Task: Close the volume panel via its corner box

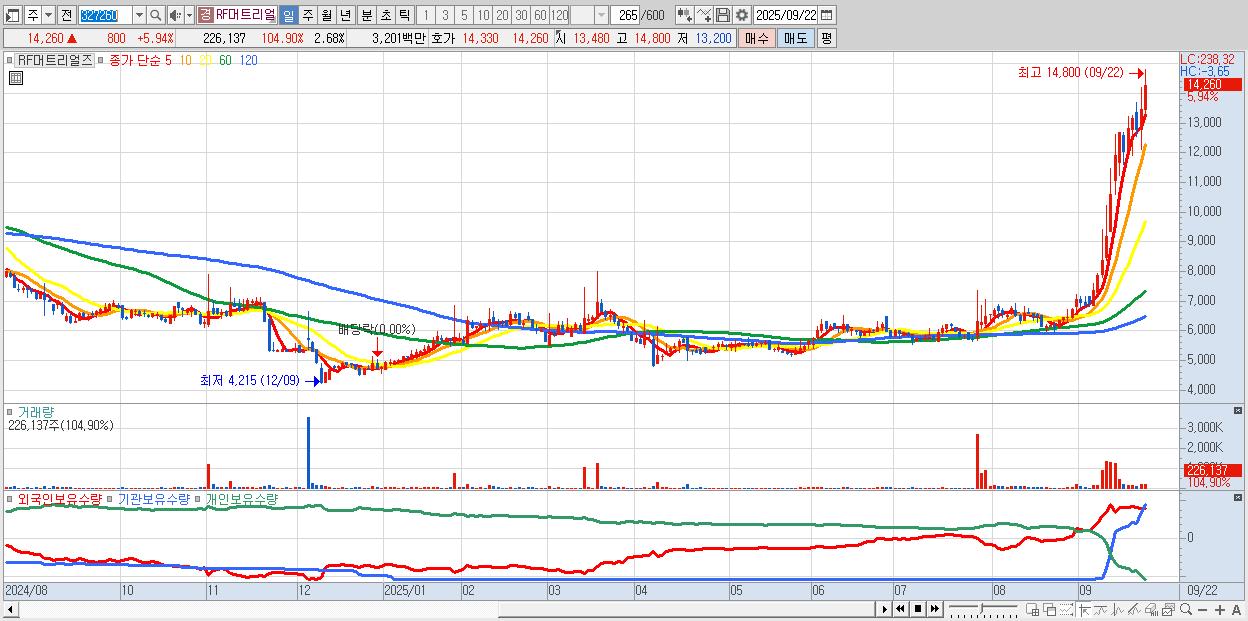Action: point(1238,410)
